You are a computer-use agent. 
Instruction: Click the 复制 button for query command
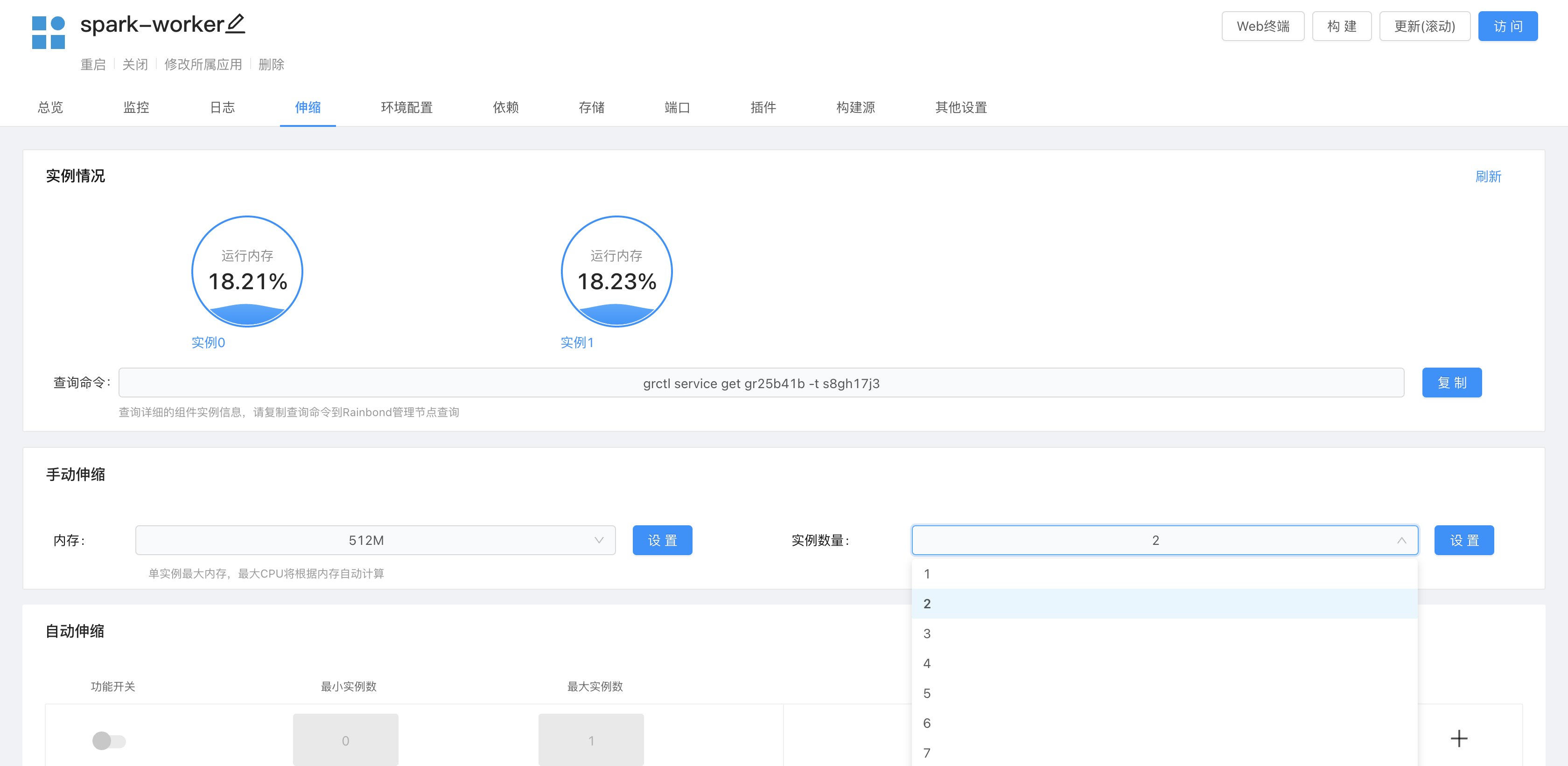(x=1452, y=383)
